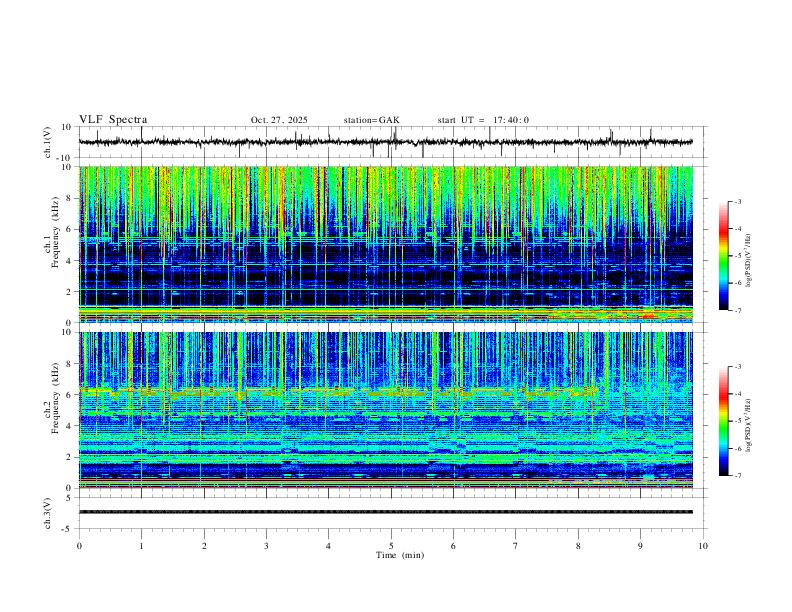792x612 pixels.
Task: Click the ch.1 'Frequency (kHz)' axis label
Action: pos(56,233)
